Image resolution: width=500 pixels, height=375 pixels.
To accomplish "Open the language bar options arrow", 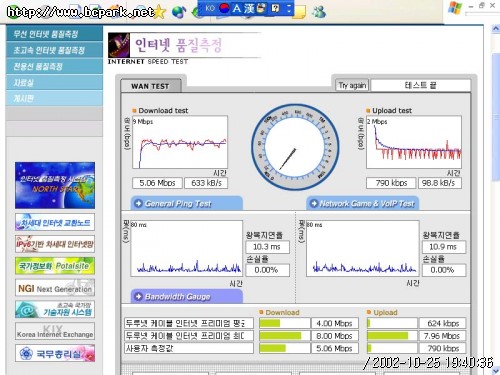I will (289, 8).
